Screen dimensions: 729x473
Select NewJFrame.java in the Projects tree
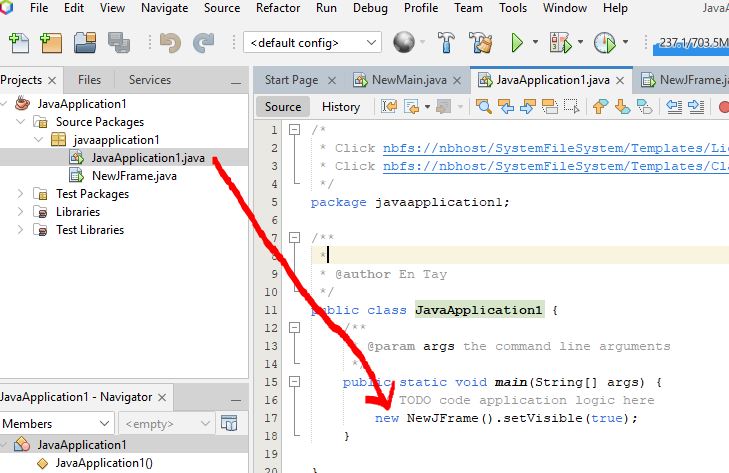pyautogui.click(x=134, y=176)
